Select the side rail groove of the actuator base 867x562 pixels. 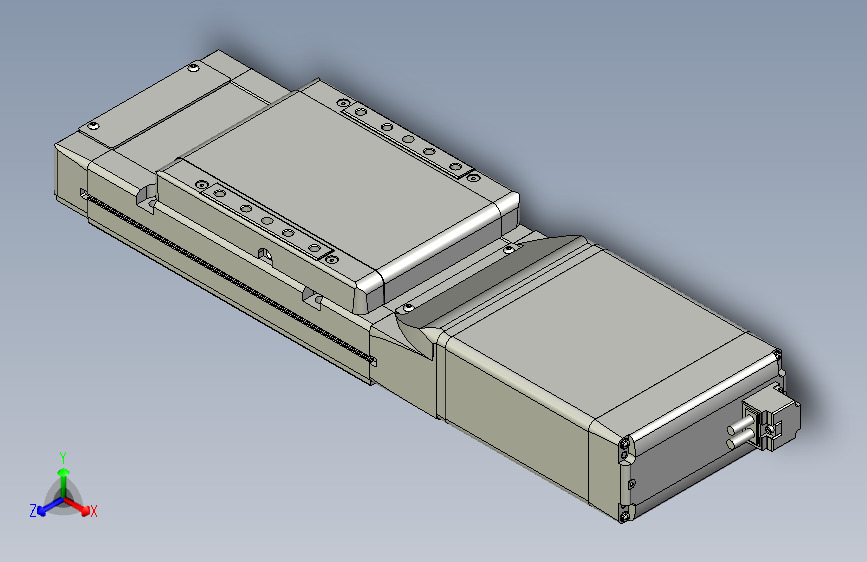[227, 277]
